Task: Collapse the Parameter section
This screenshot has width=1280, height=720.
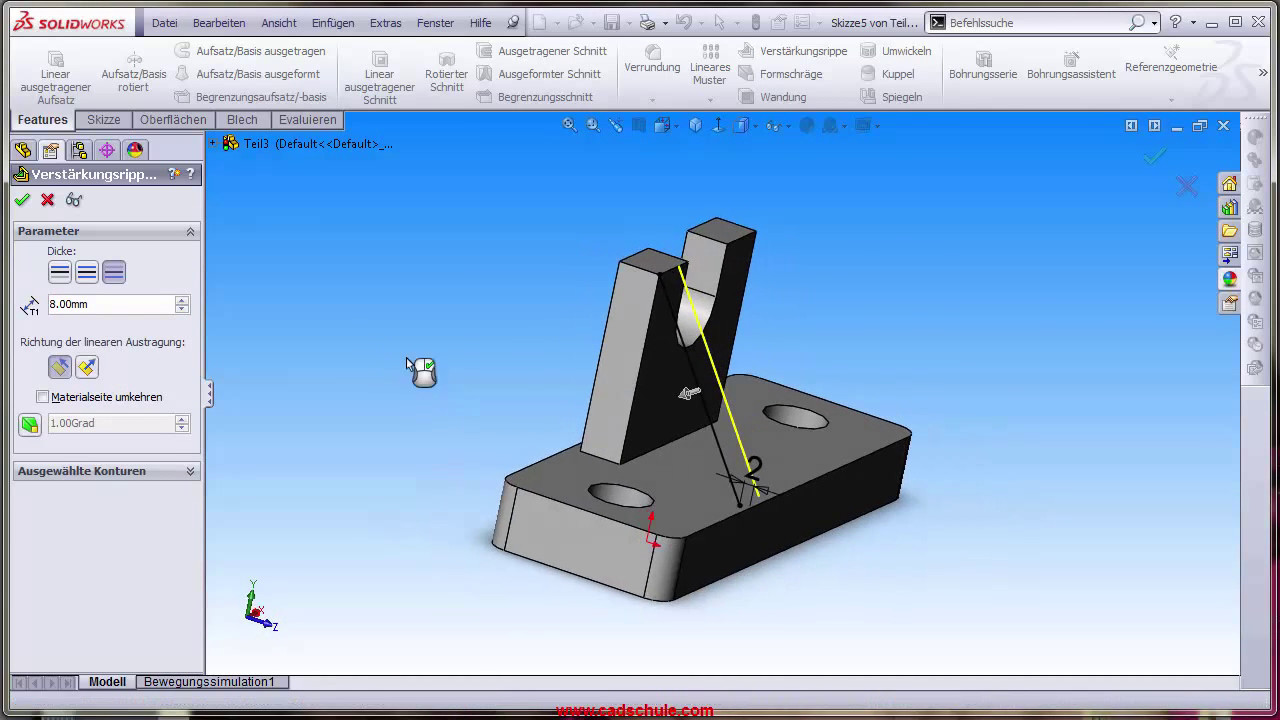Action: tap(190, 231)
